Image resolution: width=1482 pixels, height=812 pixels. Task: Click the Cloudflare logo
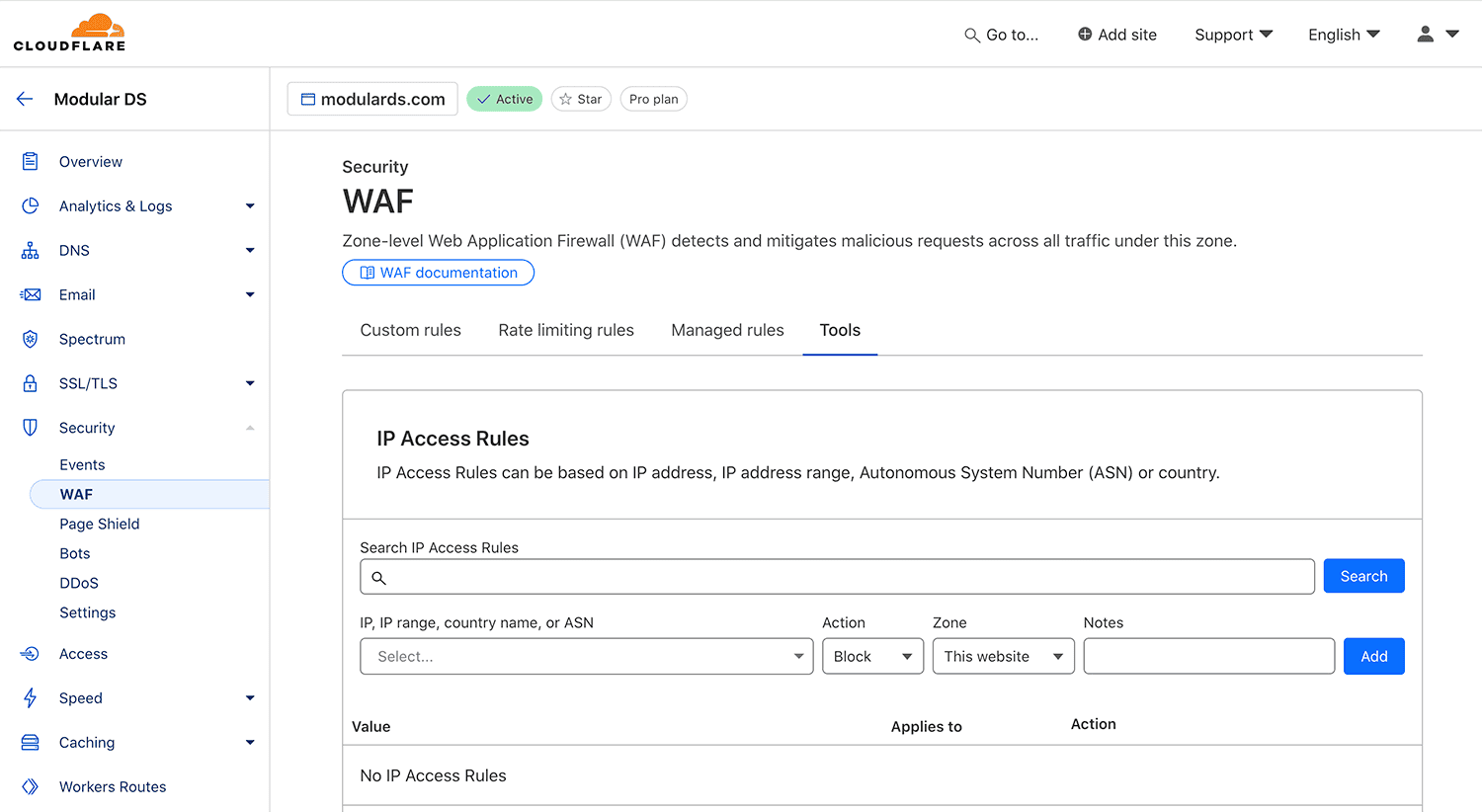(70, 33)
